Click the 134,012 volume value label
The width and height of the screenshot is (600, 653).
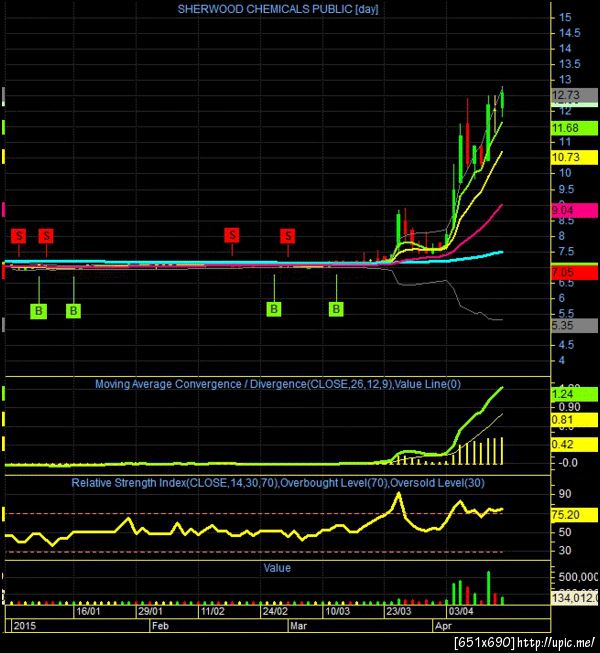coord(575,598)
